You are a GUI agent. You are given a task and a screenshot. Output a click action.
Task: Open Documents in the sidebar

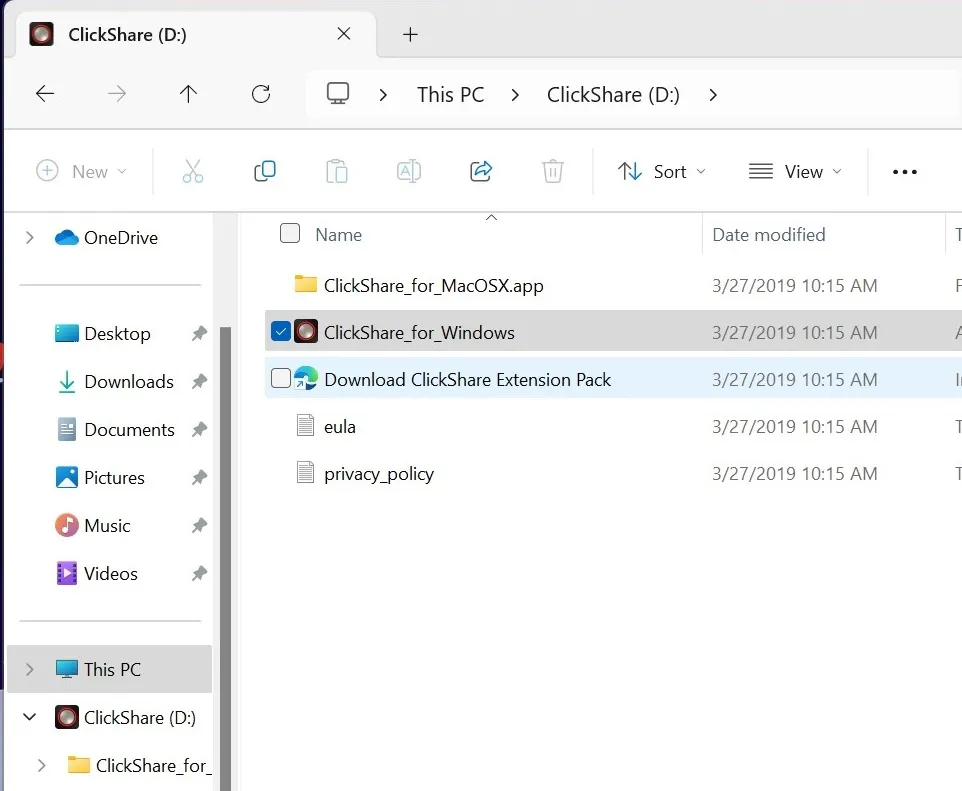click(x=129, y=430)
